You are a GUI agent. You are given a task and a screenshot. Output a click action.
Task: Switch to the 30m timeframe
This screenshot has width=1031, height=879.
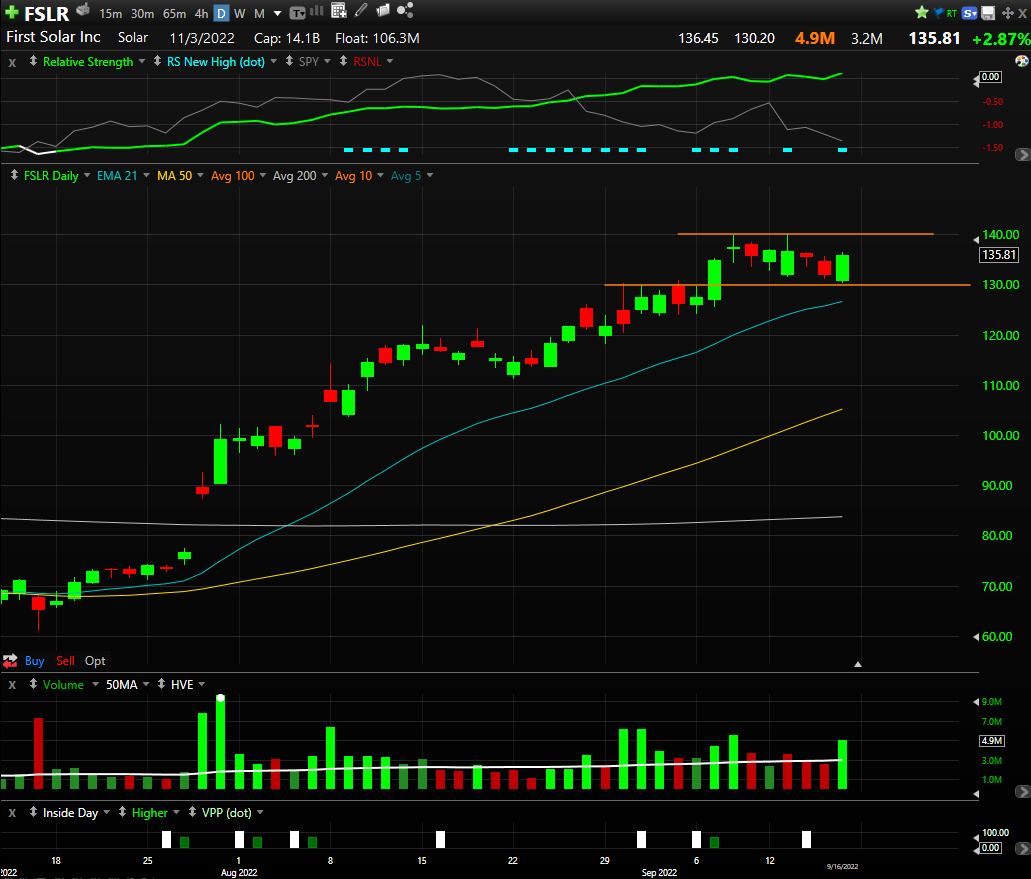tap(142, 14)
